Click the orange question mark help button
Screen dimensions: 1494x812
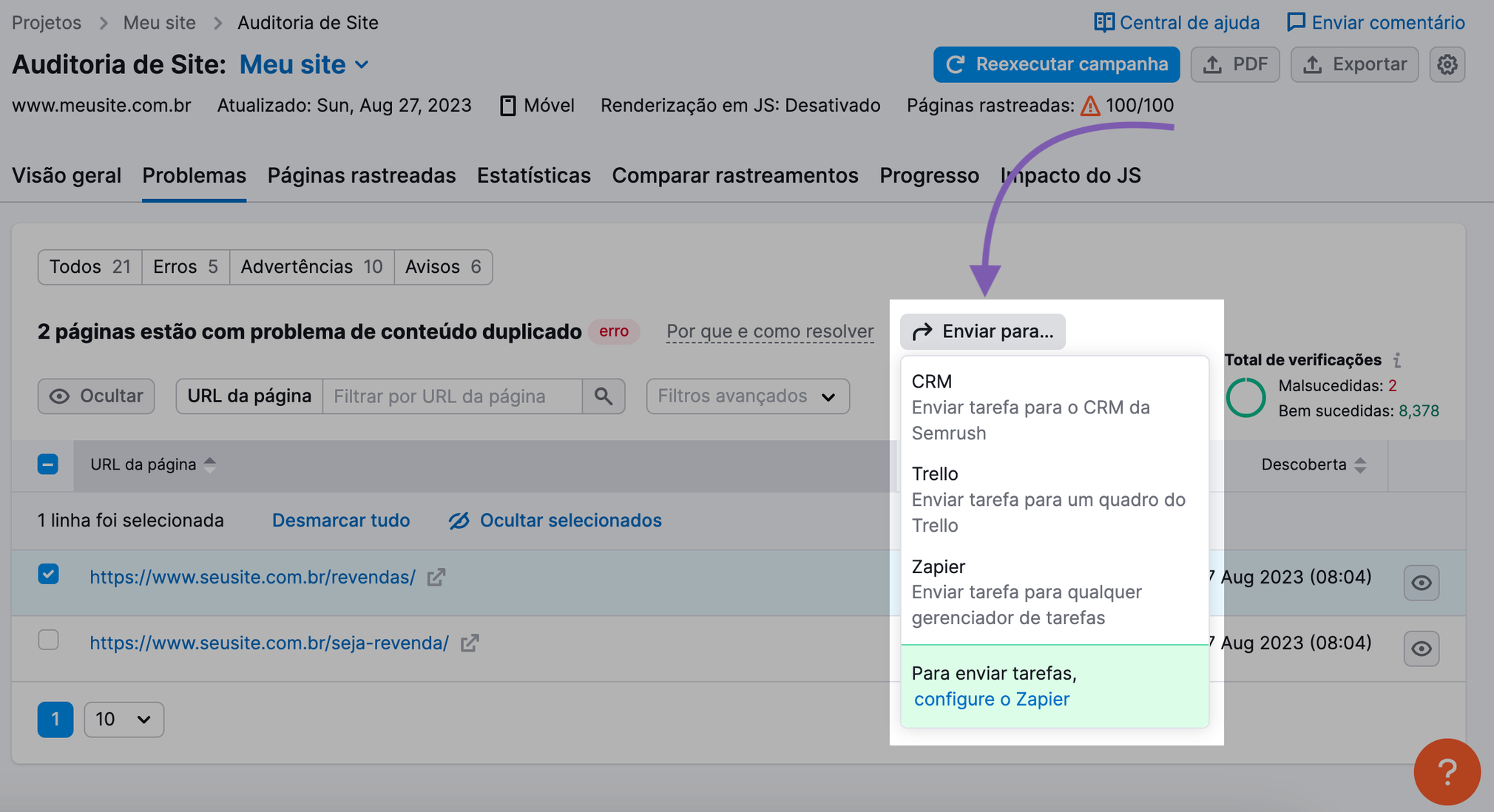[x=1447, y=771]
